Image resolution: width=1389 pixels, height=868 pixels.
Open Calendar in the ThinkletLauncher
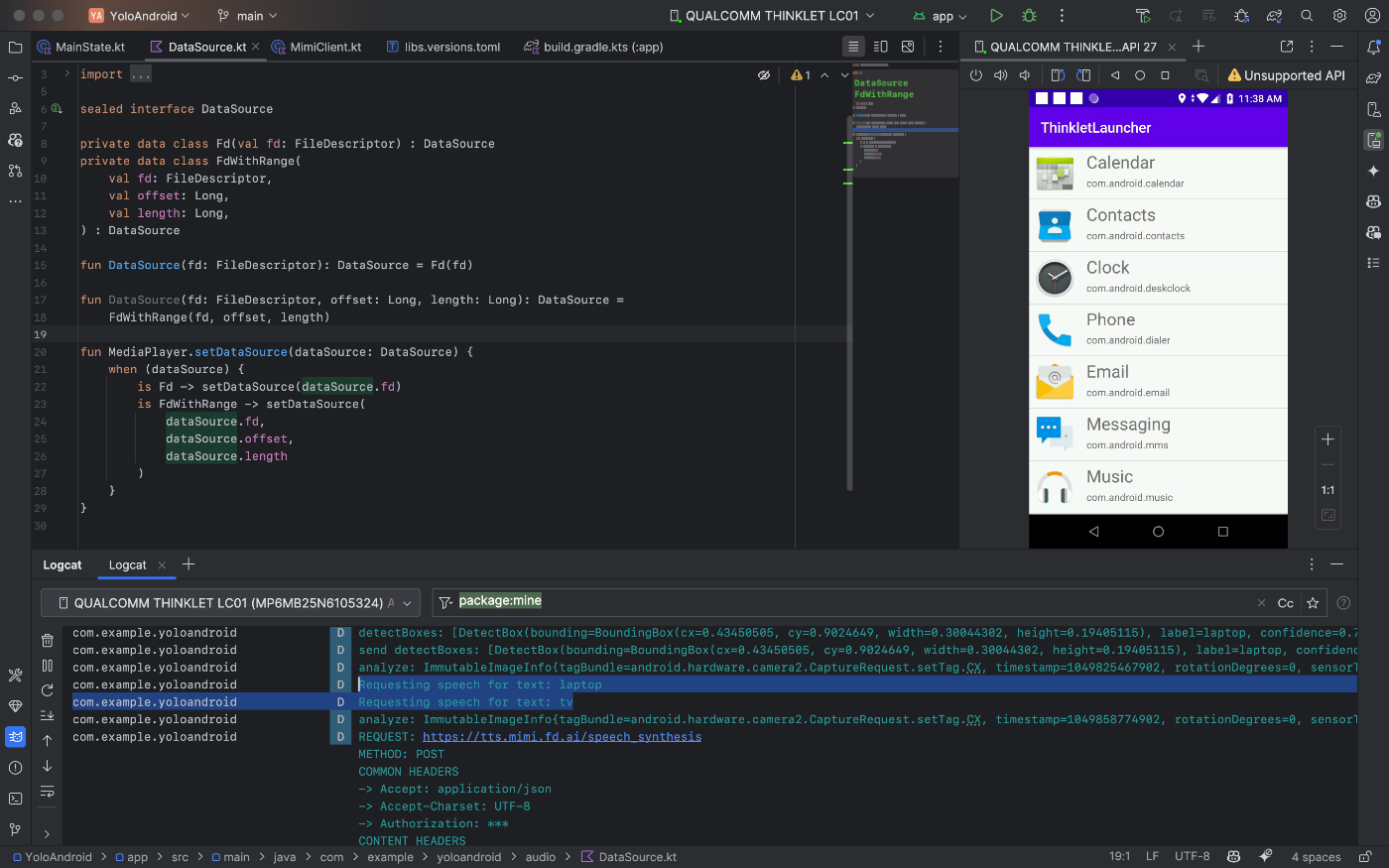point(1158,173)
